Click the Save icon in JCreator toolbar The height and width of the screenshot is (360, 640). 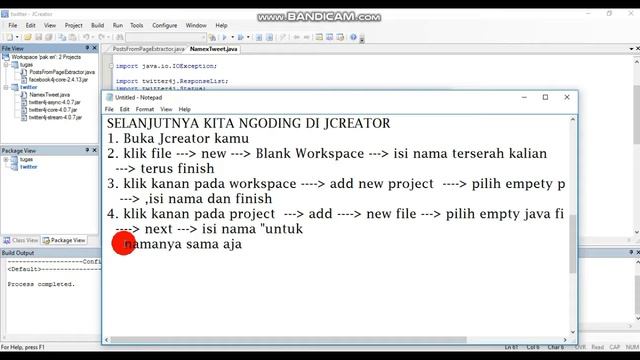pyautogui.click(x=38, y=37)
